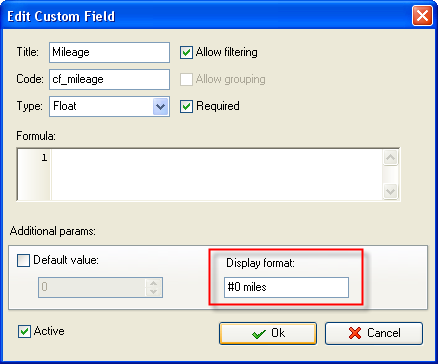Image resolution: width=438 pixels, height=364 pixels.
Task: Click the disabled Allow grouping checkbox
Action: [x=186, y=79]
